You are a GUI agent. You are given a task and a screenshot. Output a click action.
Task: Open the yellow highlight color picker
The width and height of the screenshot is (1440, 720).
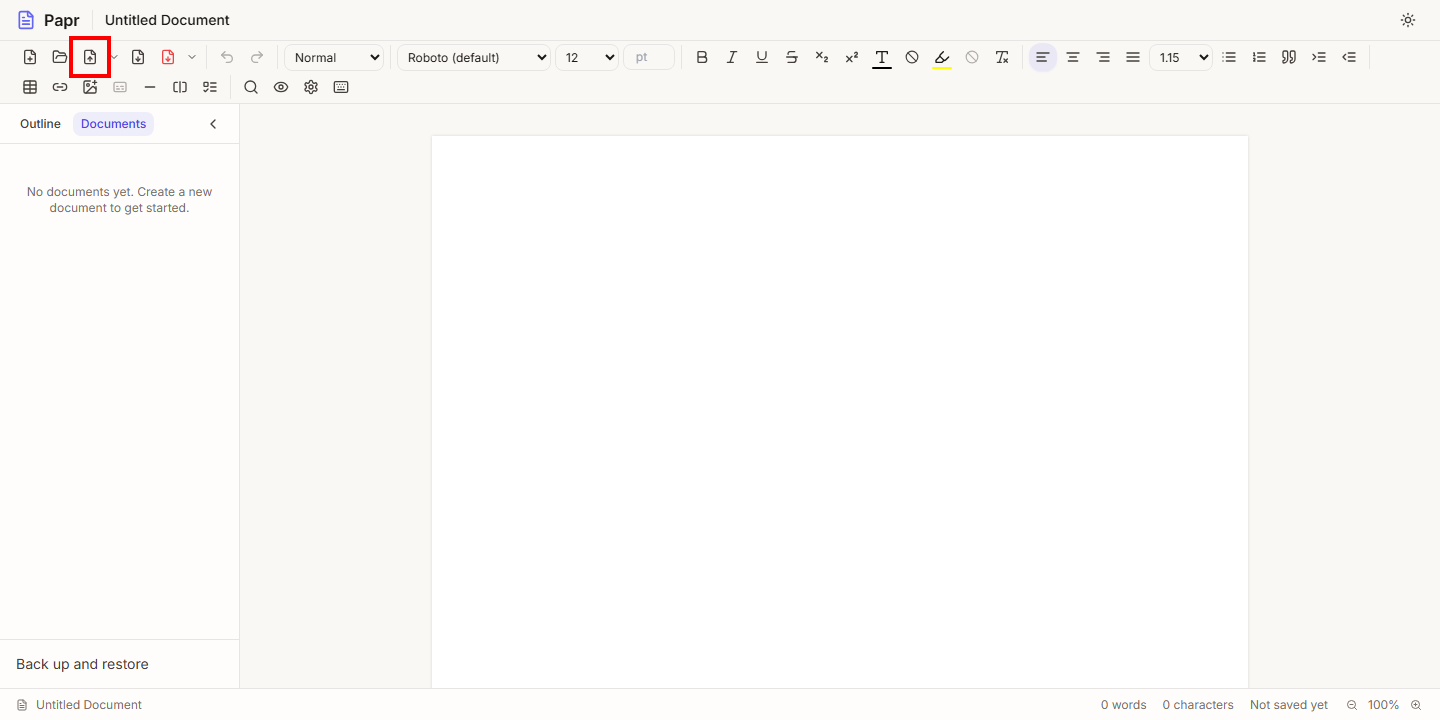click(x=942, y=57)
